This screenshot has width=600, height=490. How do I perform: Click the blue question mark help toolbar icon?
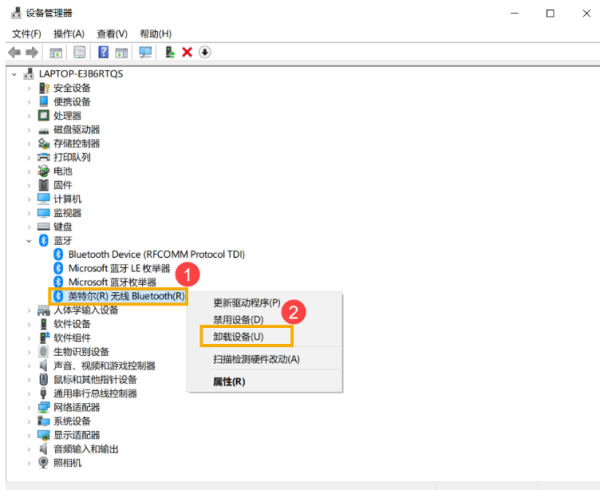103,52
